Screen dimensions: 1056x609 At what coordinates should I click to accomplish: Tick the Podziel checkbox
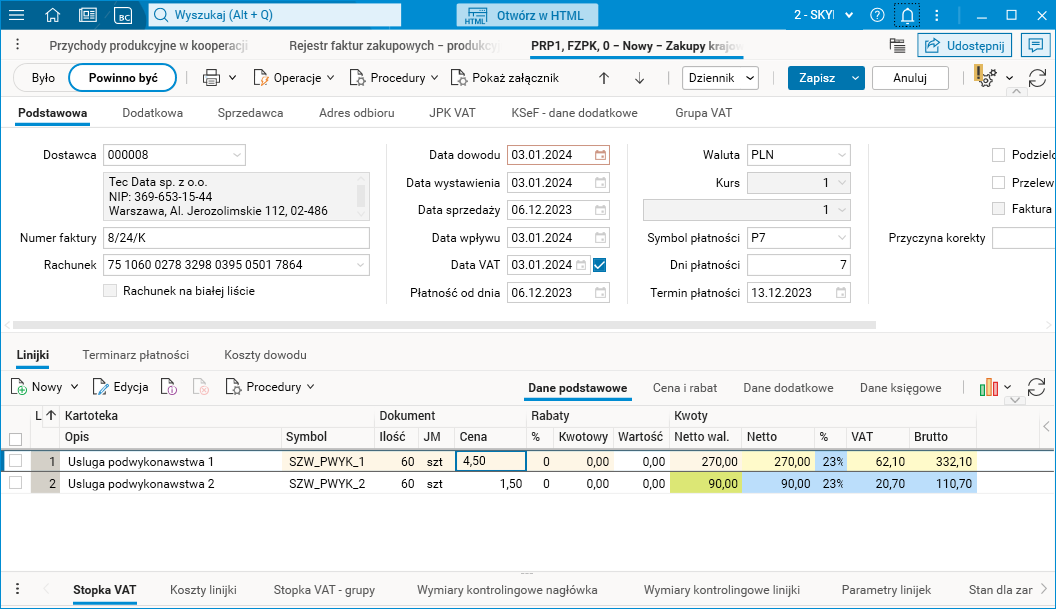tap(999, 155)
